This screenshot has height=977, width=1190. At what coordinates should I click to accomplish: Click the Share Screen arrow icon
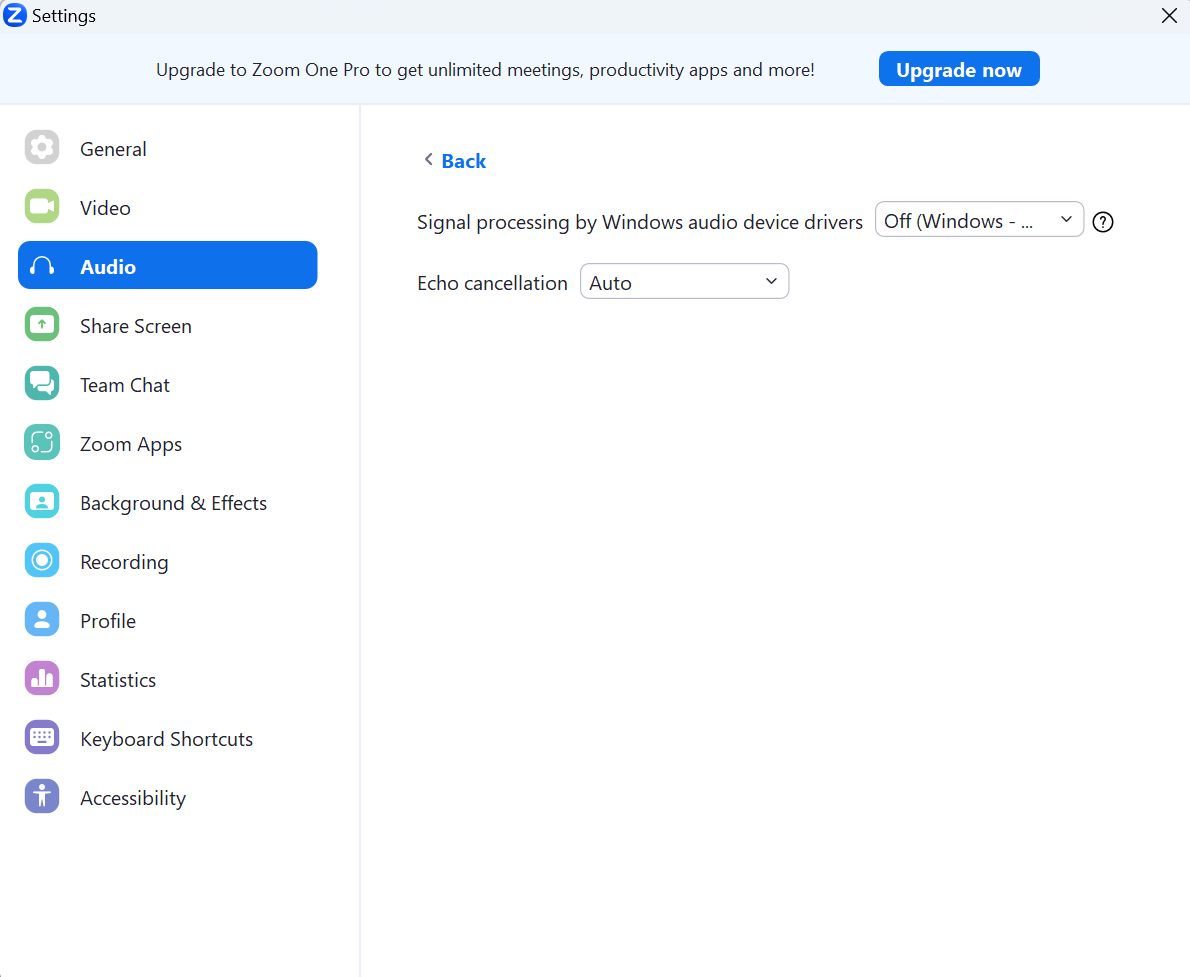(42, 324)
